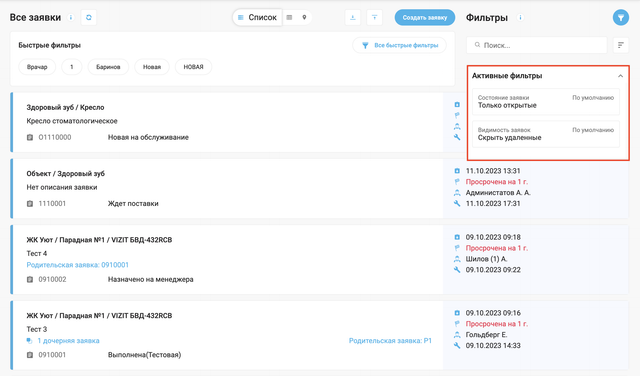Image resolution: width=640 pixels, height=376 pixels.
Task: Open Все быстрые фильтры
Action: pos(400,45)
